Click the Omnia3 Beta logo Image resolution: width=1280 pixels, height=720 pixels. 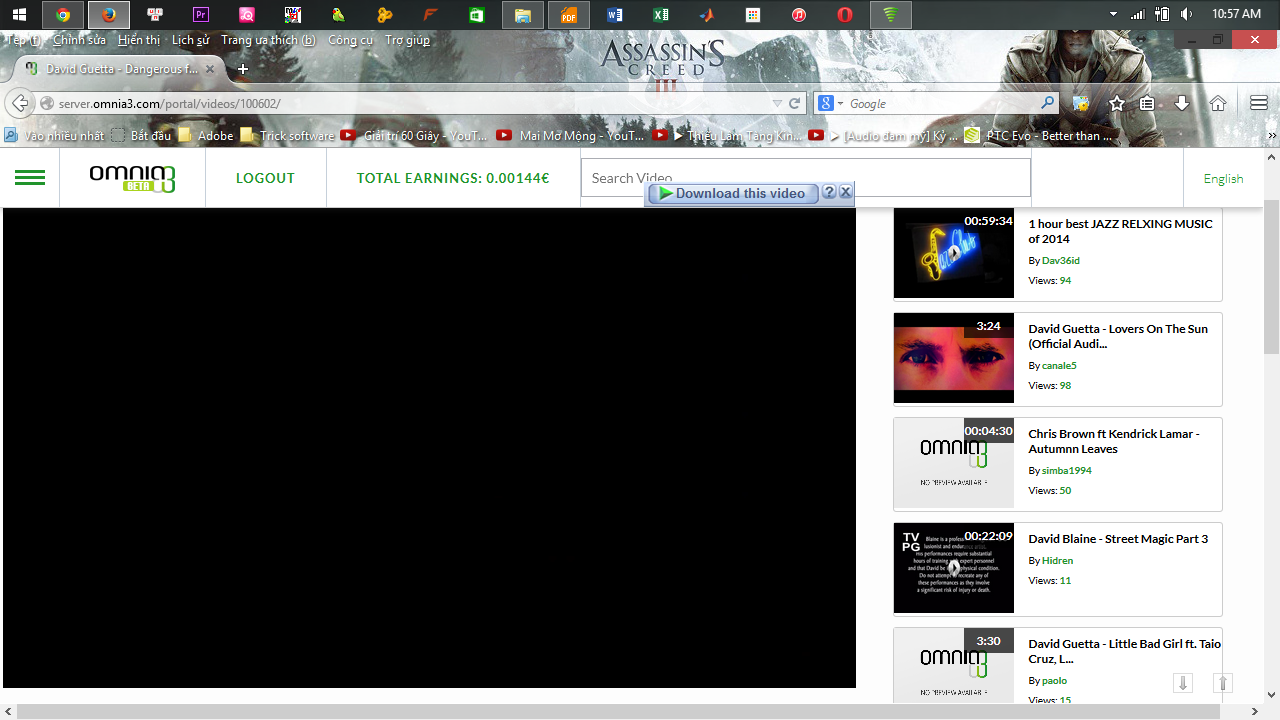point(132,178)
